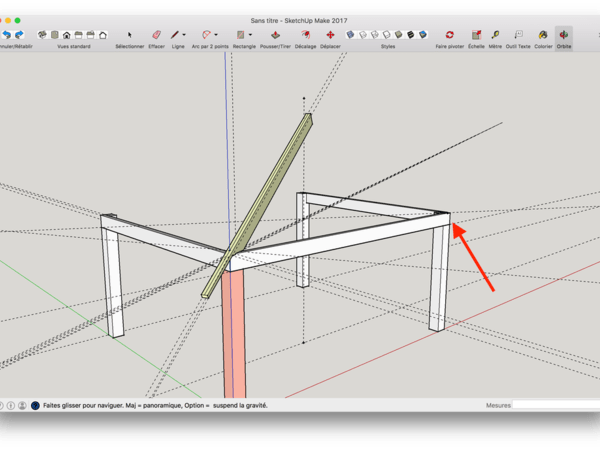This screenshot has height=450, width=600.
Task: Select the Décalage offset tool
Action: point(305,35)
